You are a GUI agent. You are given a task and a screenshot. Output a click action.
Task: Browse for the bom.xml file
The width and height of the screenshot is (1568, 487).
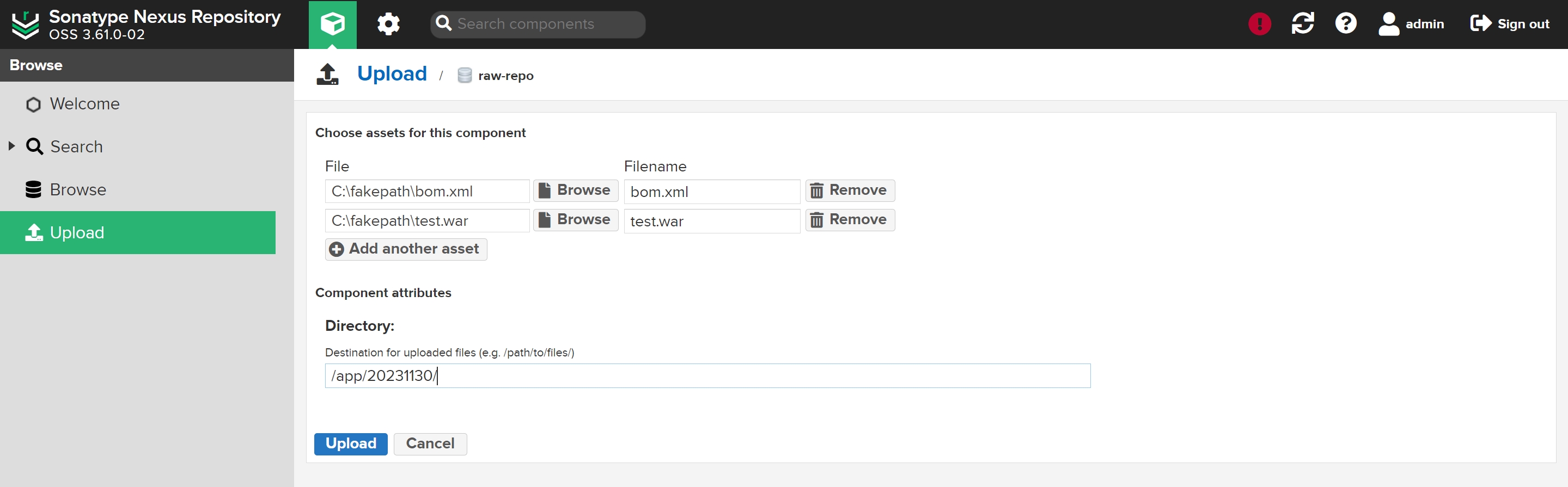575,190
